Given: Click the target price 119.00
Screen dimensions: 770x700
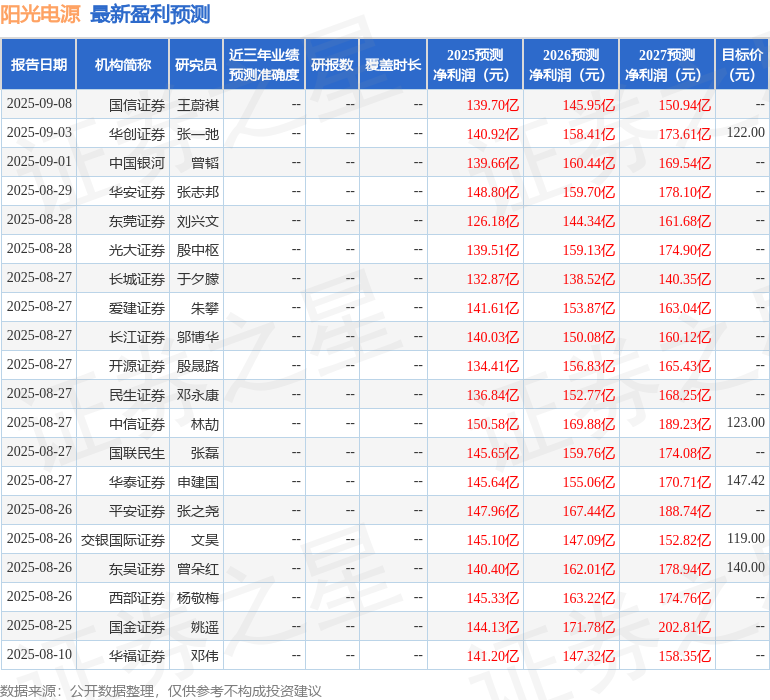Looking at the screenshot, I should (745, 538).
